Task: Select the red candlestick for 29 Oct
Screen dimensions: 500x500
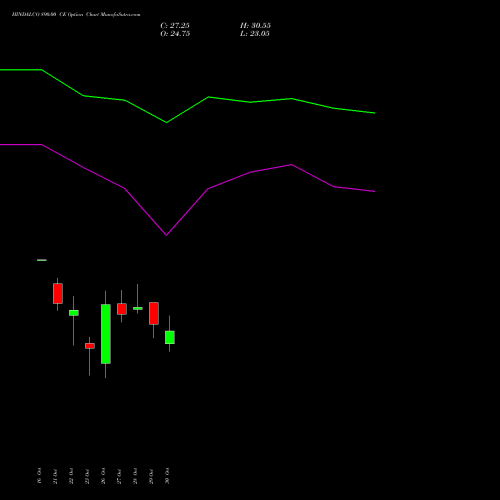Action: 154,313
